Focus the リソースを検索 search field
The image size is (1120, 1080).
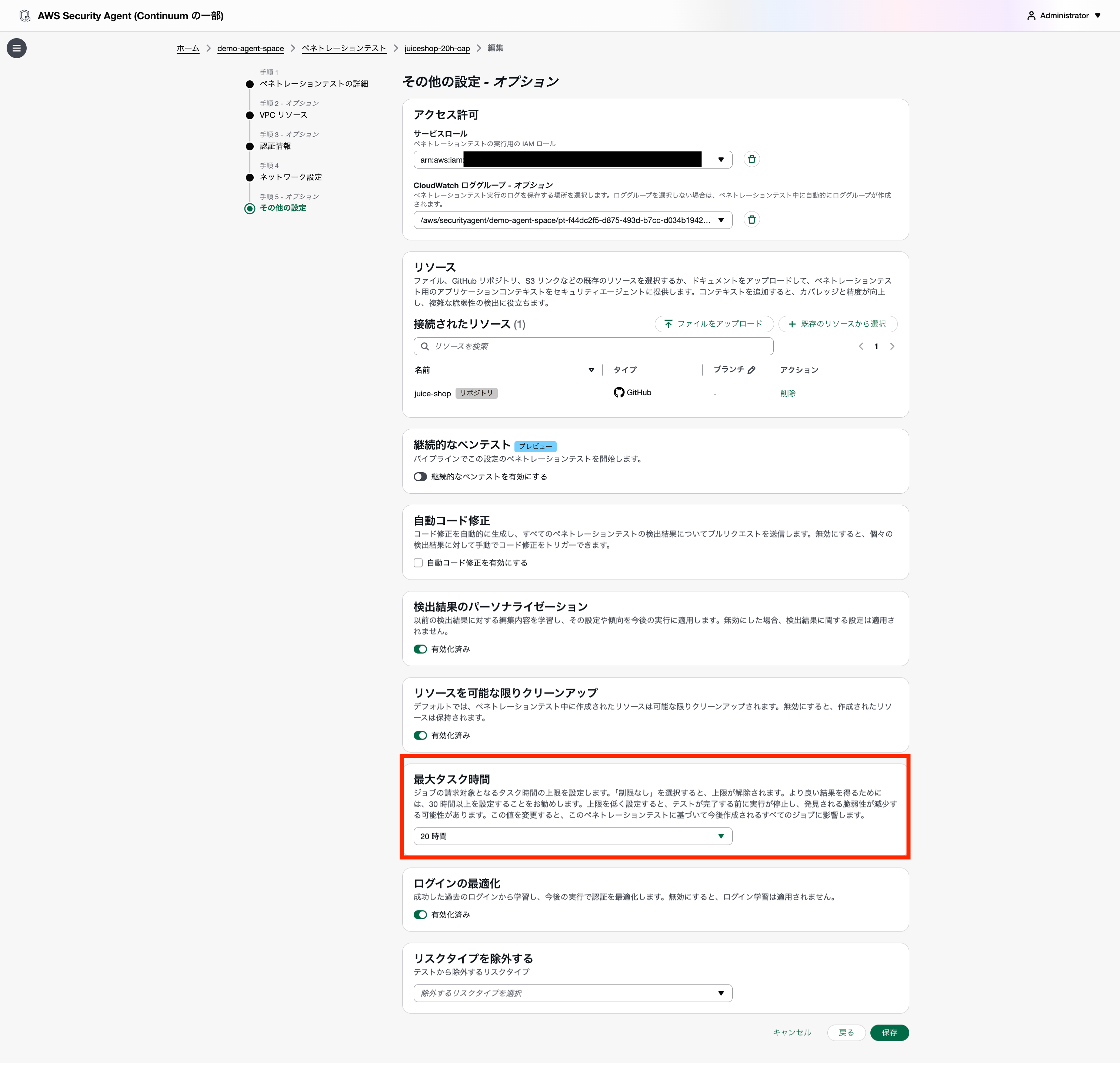click(x=593, y=346)
